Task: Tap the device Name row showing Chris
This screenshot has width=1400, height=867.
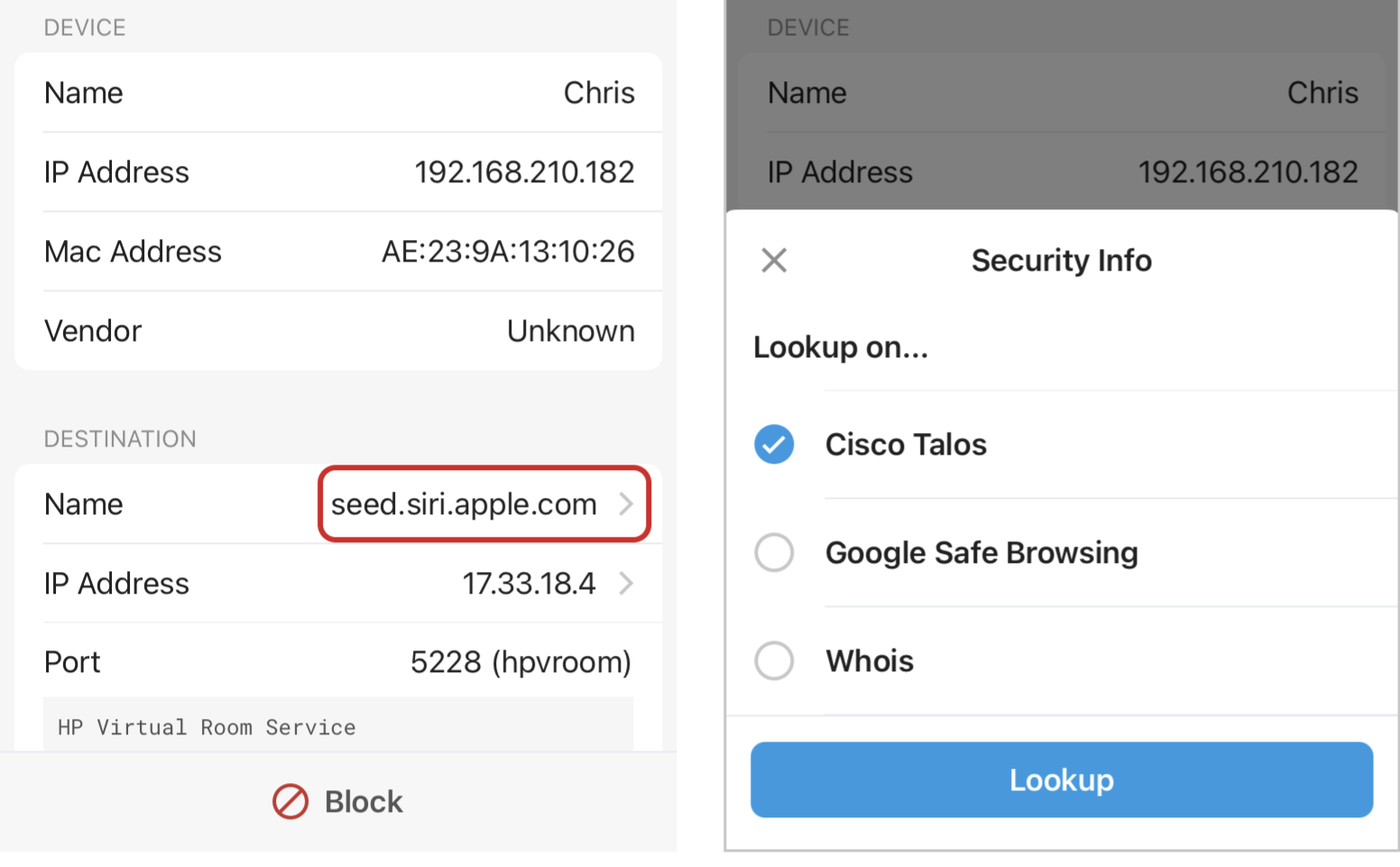Action: 338,92
